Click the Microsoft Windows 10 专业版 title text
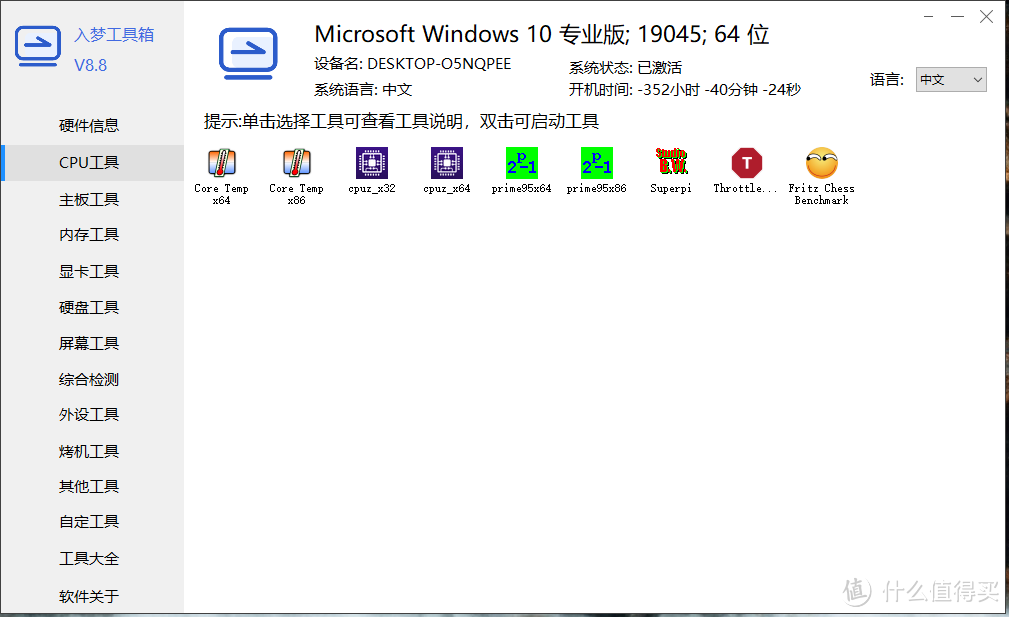 click(x=541, y=34)
